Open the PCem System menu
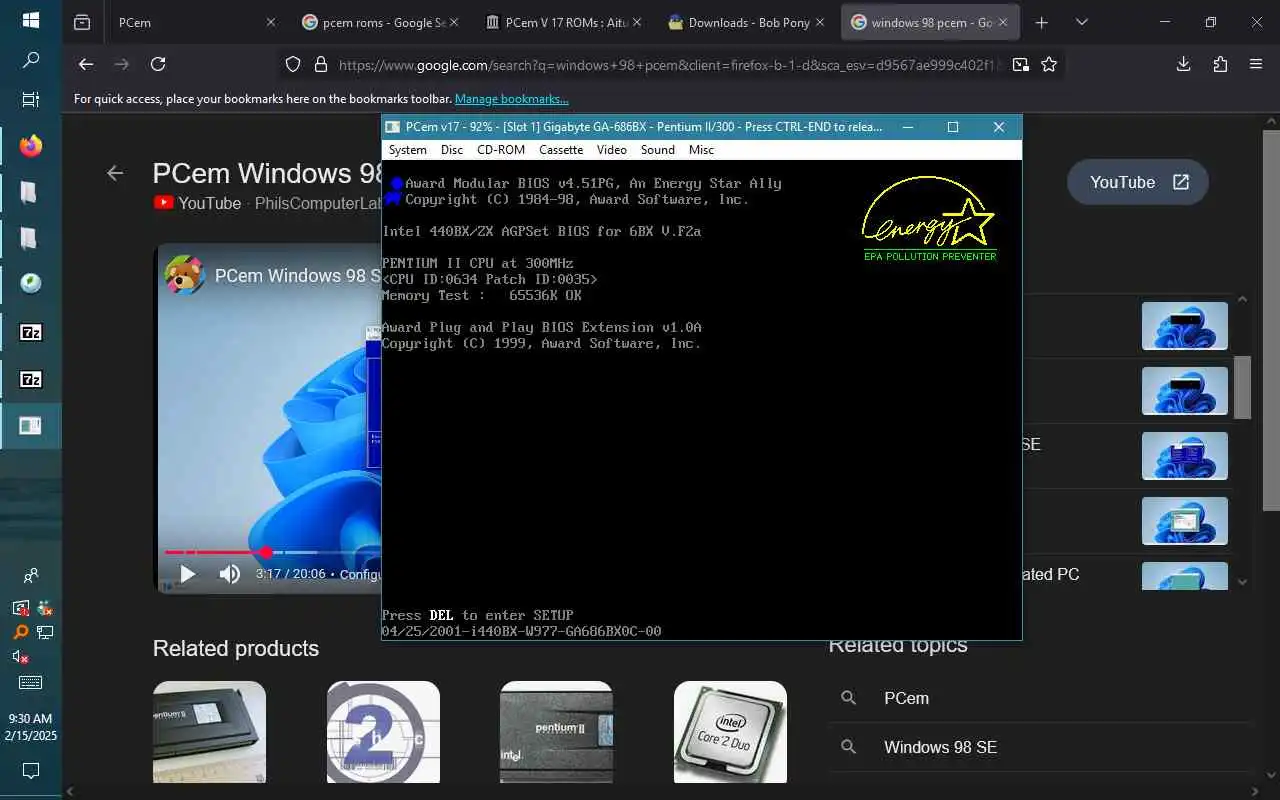 (x=407, y=150)
